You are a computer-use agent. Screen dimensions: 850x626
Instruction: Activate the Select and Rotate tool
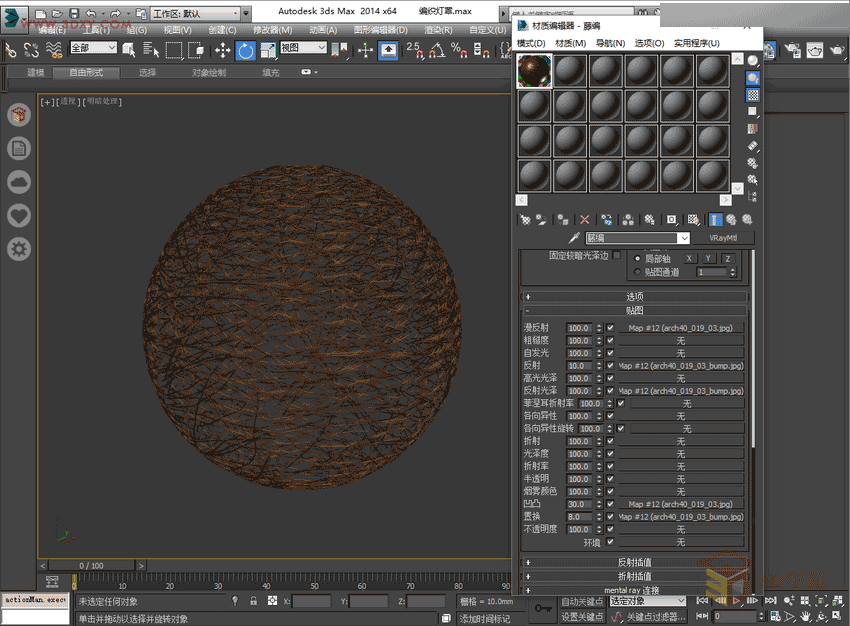click(x=245, y=49)
